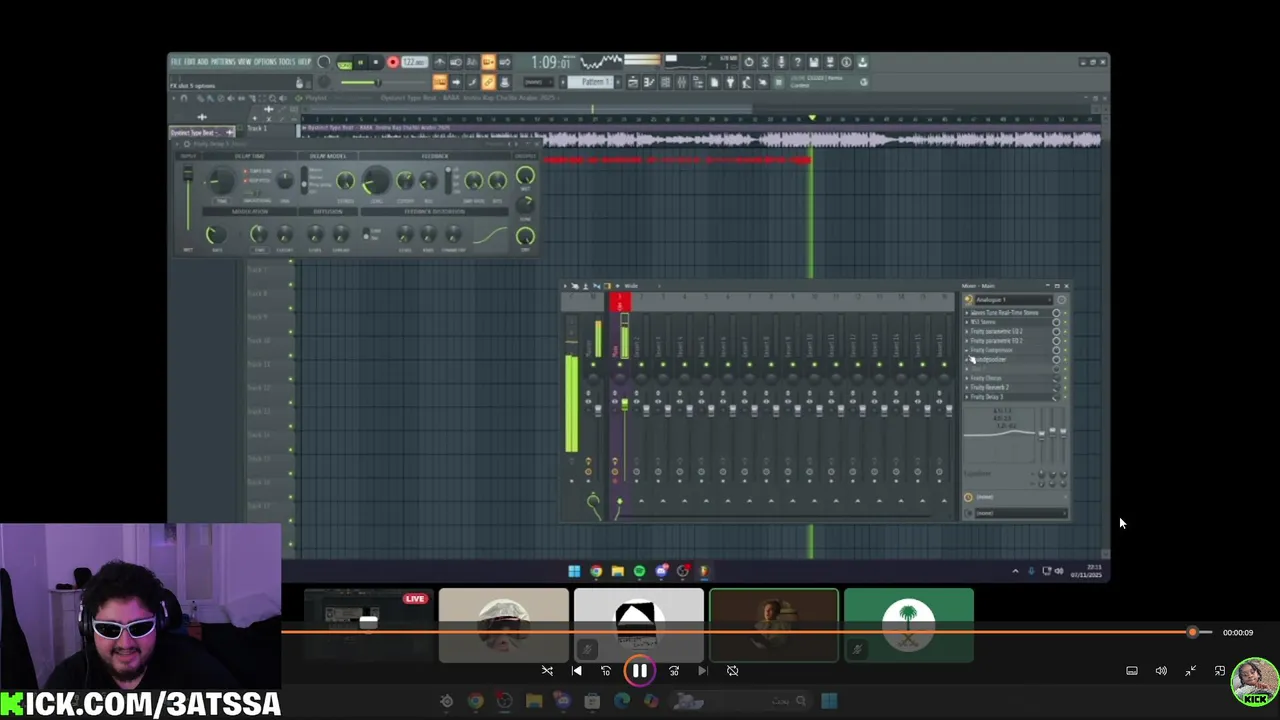Toggle song/pattern mode in FL Studio
The height and width of the screenshot is (720, 1280).
(344, 62)
